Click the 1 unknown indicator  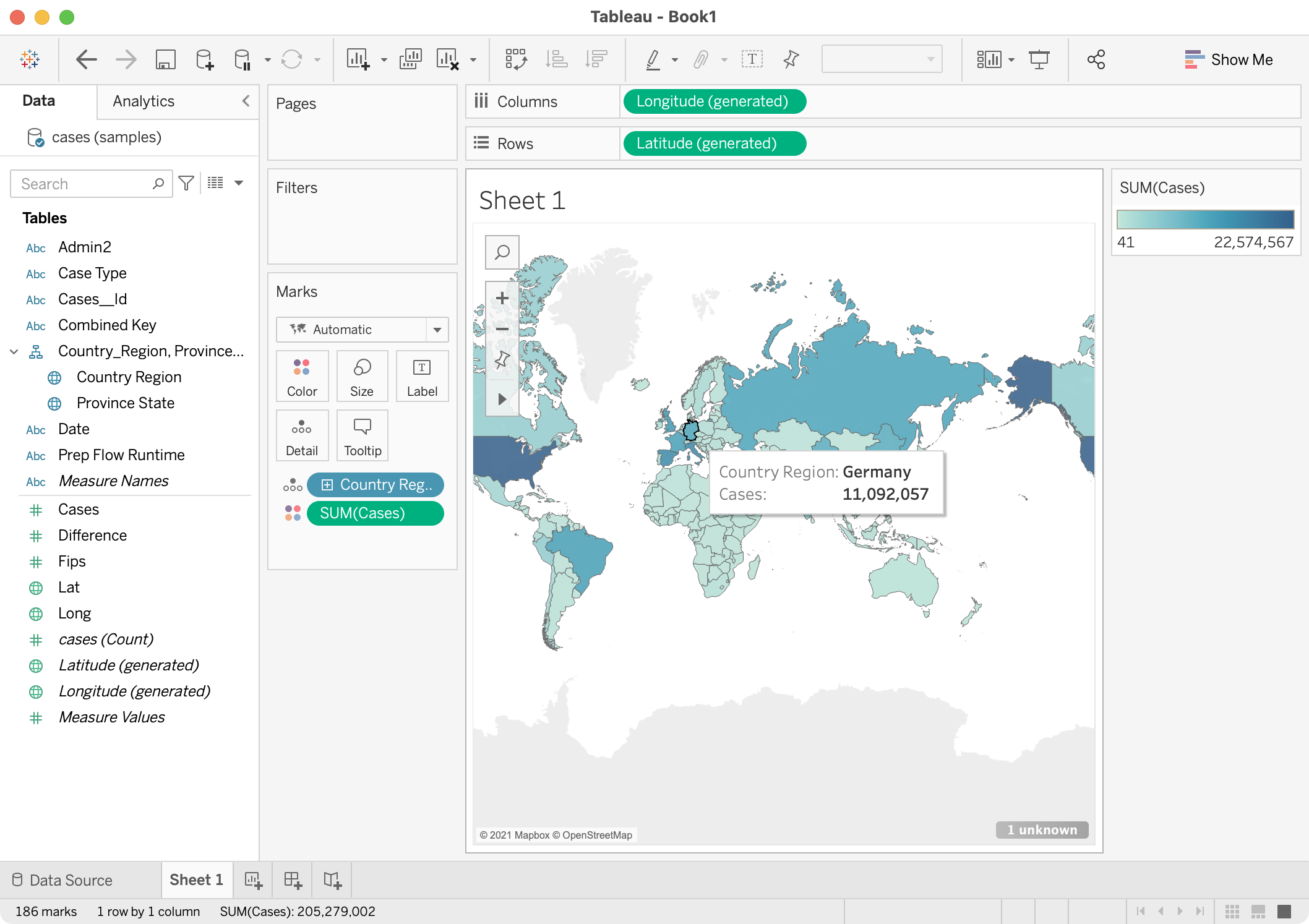pyautogui.click(x=1042, y=830)
